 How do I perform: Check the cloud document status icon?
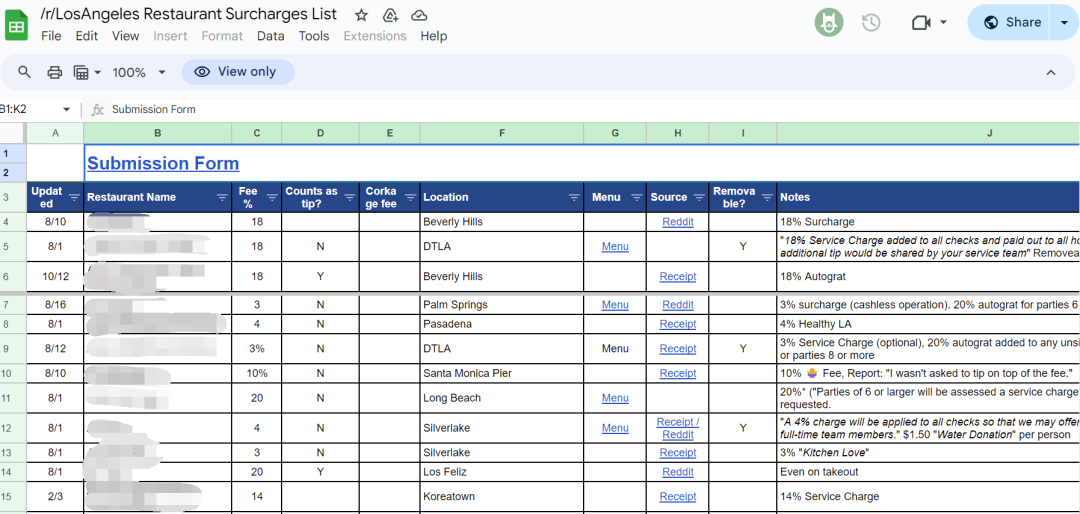[x=419, y=15]
